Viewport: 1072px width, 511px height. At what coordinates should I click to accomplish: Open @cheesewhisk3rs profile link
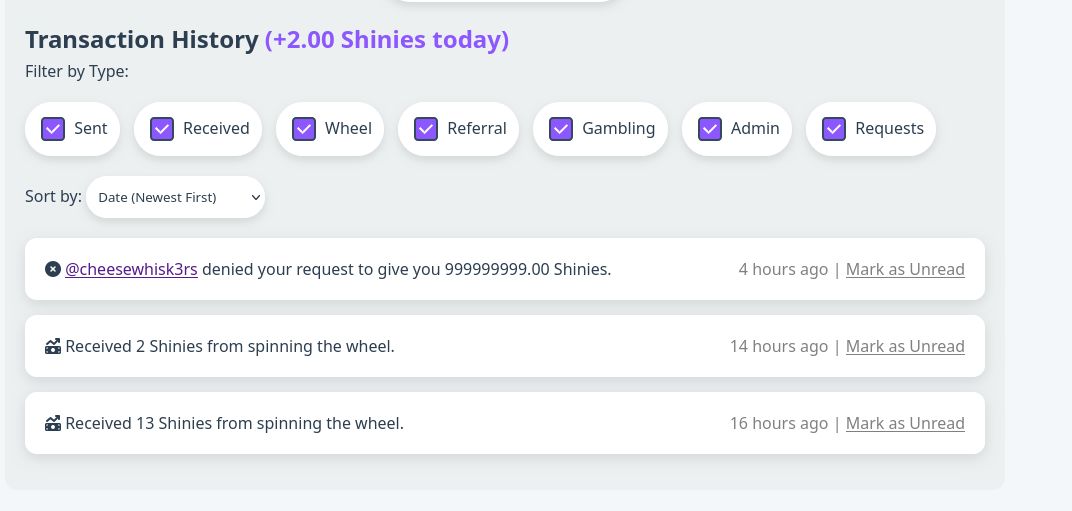pyautogui.click(x=131, y=270)
